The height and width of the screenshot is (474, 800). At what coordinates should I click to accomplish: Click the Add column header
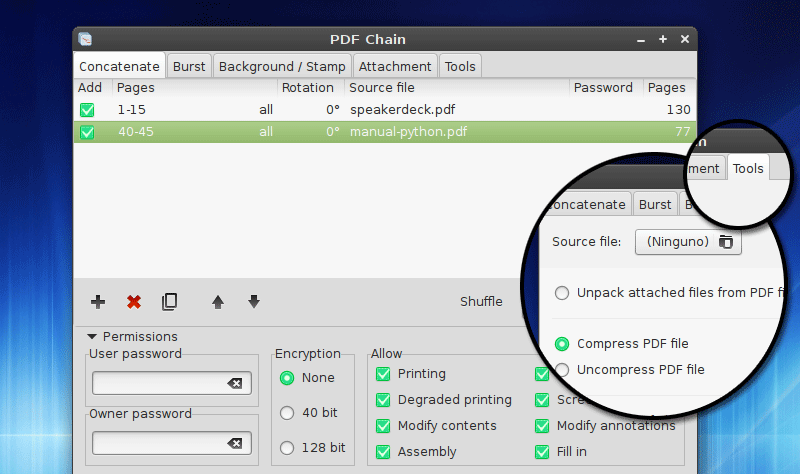coord(92,88)
